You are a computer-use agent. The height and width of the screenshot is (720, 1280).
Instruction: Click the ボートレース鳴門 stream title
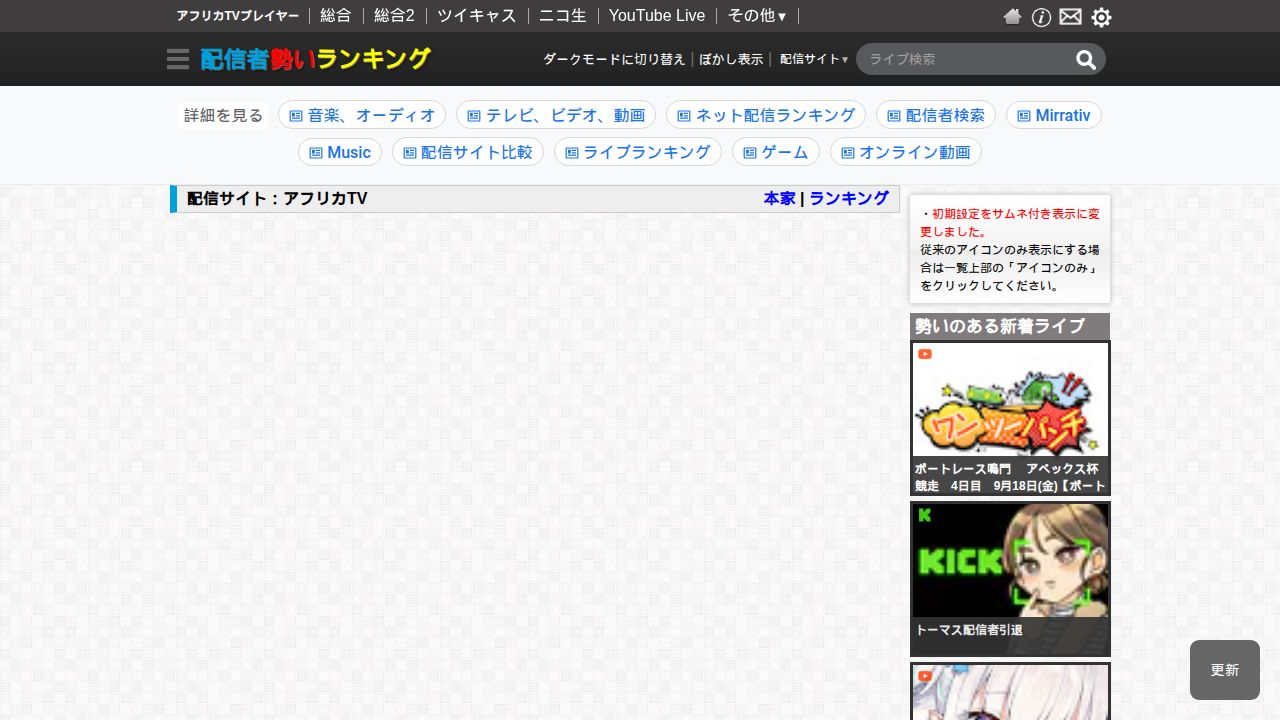click(x=1010, y=477)
